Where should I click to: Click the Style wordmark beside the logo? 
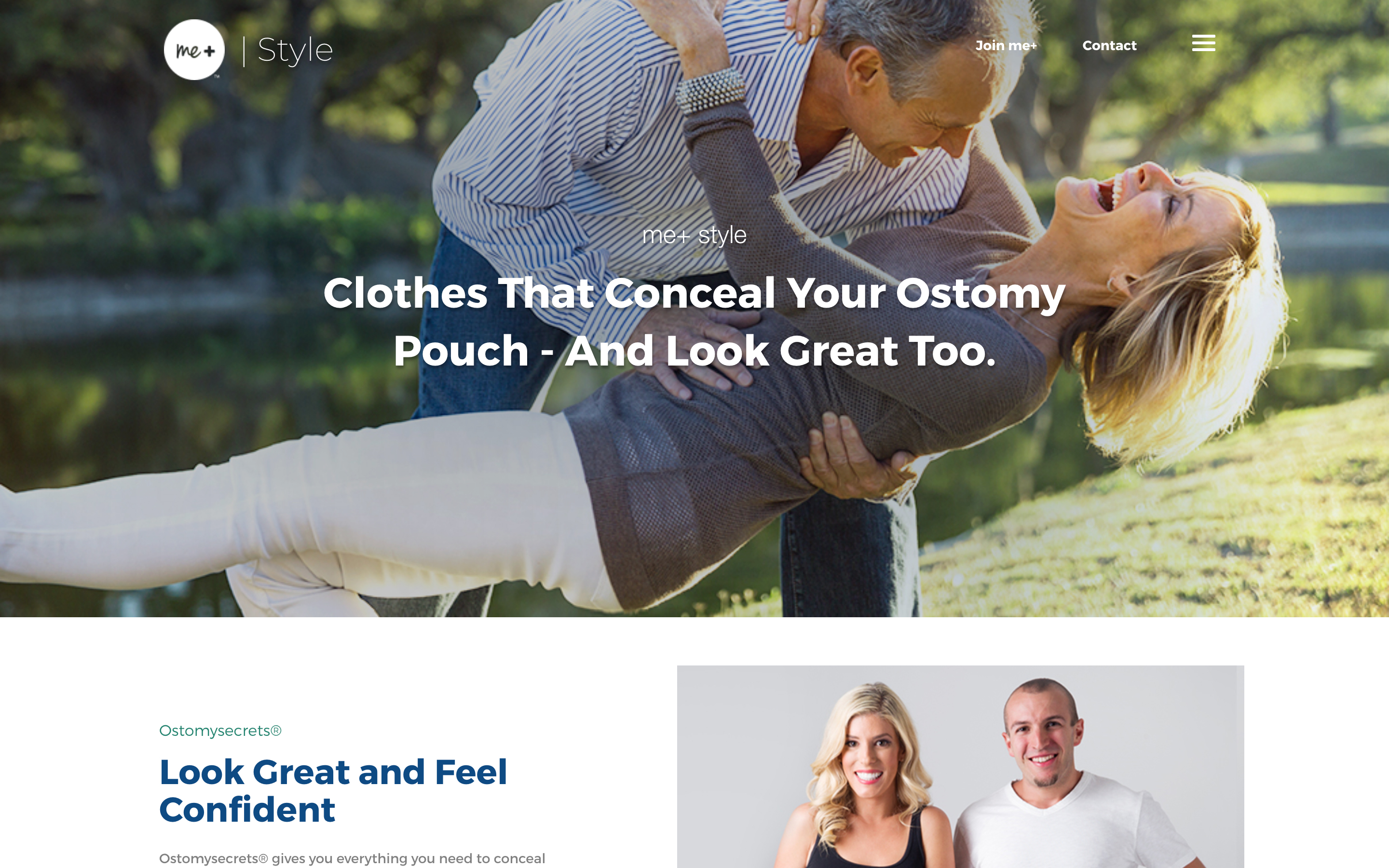(x=295, y=51)
